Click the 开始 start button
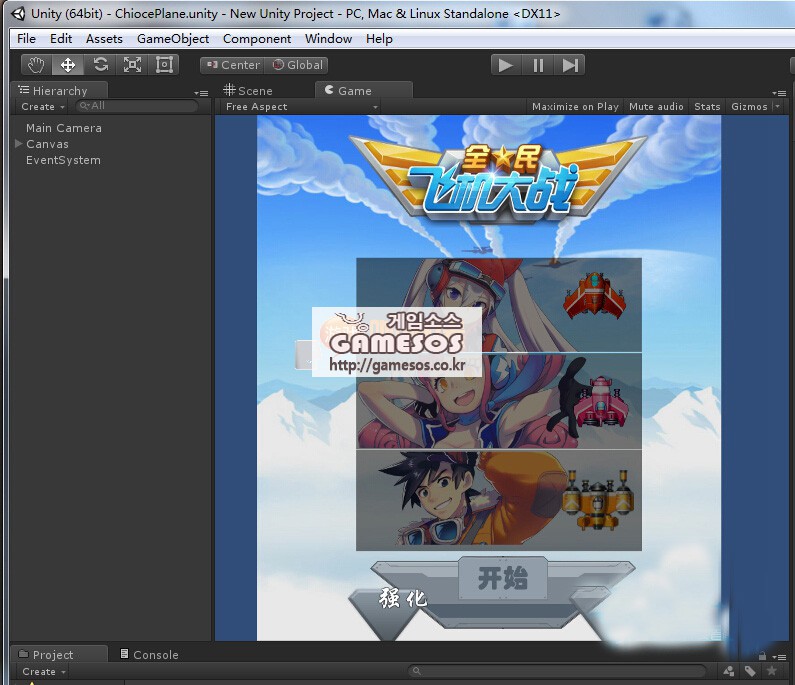The height and width of the screenshot is (685, 795). pyautogui.click(x=503, y=578)
